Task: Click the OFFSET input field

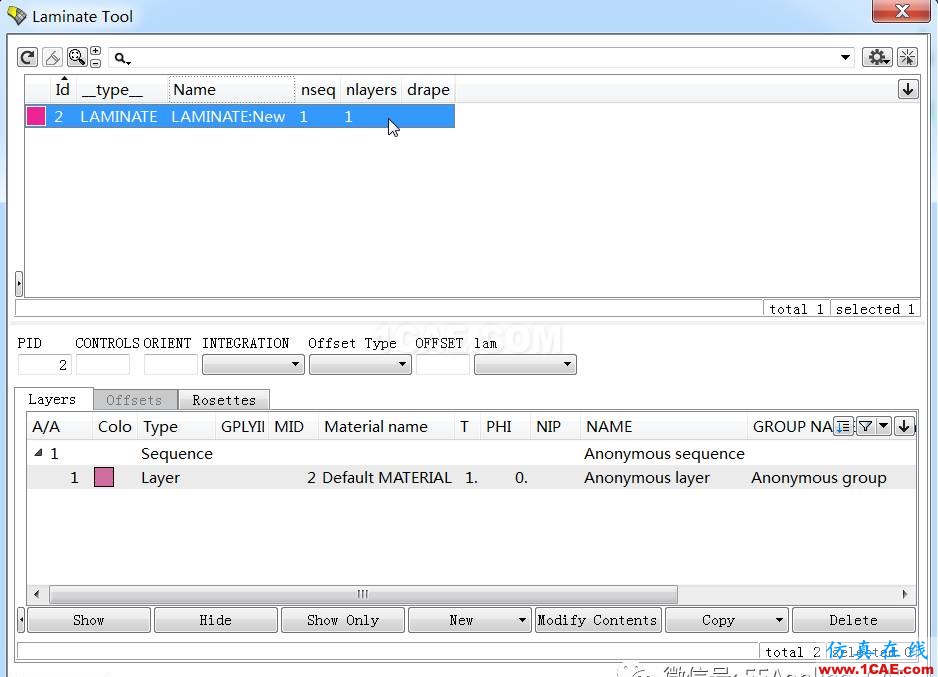Action: coord(443,365)
